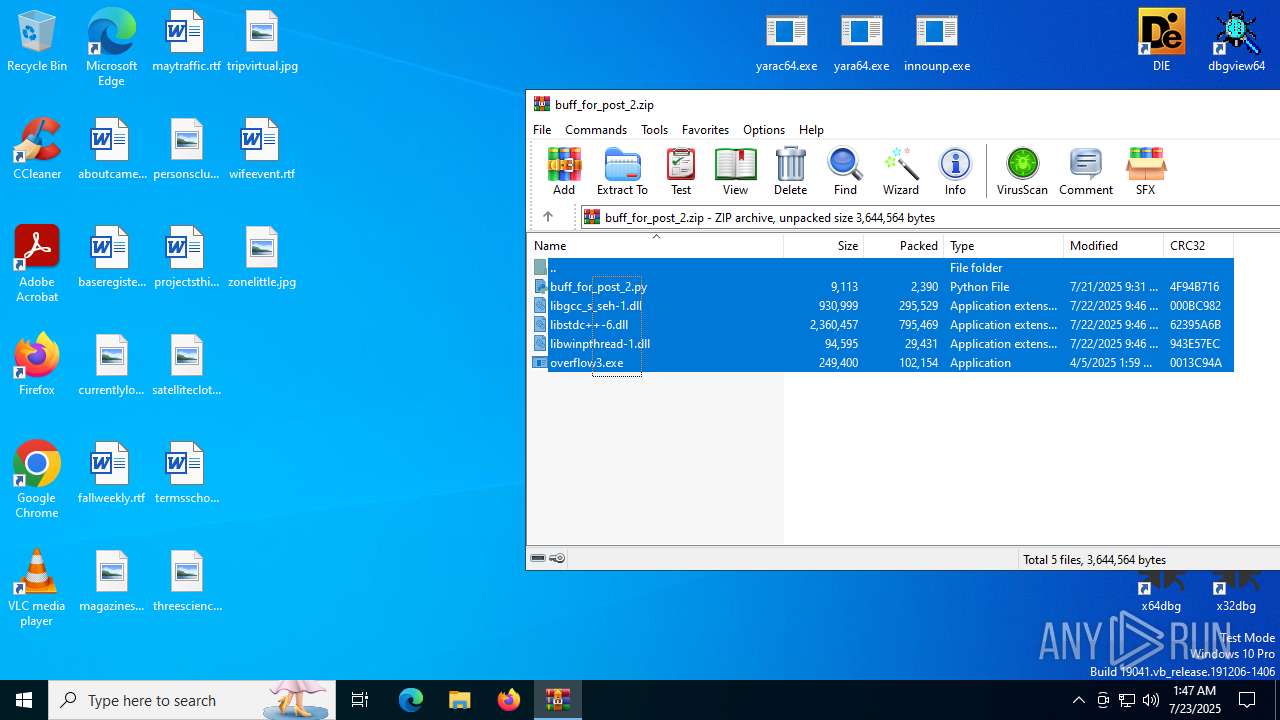This screenshot has height=720, width=1280.
Task: Click the SFX conversion icon
Action: click(x=1145, y=171)
